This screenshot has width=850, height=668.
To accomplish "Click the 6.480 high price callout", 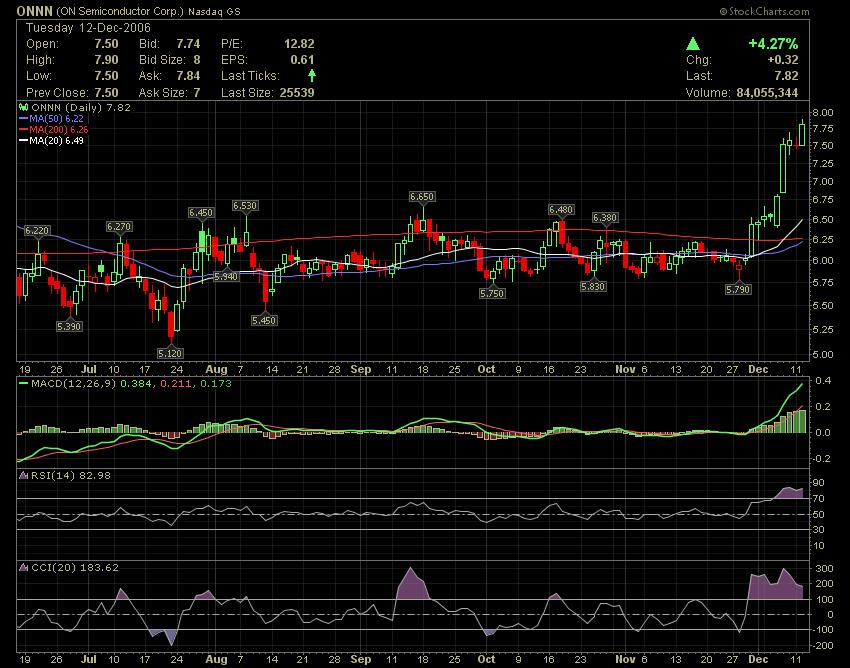I will coord(561,209).
